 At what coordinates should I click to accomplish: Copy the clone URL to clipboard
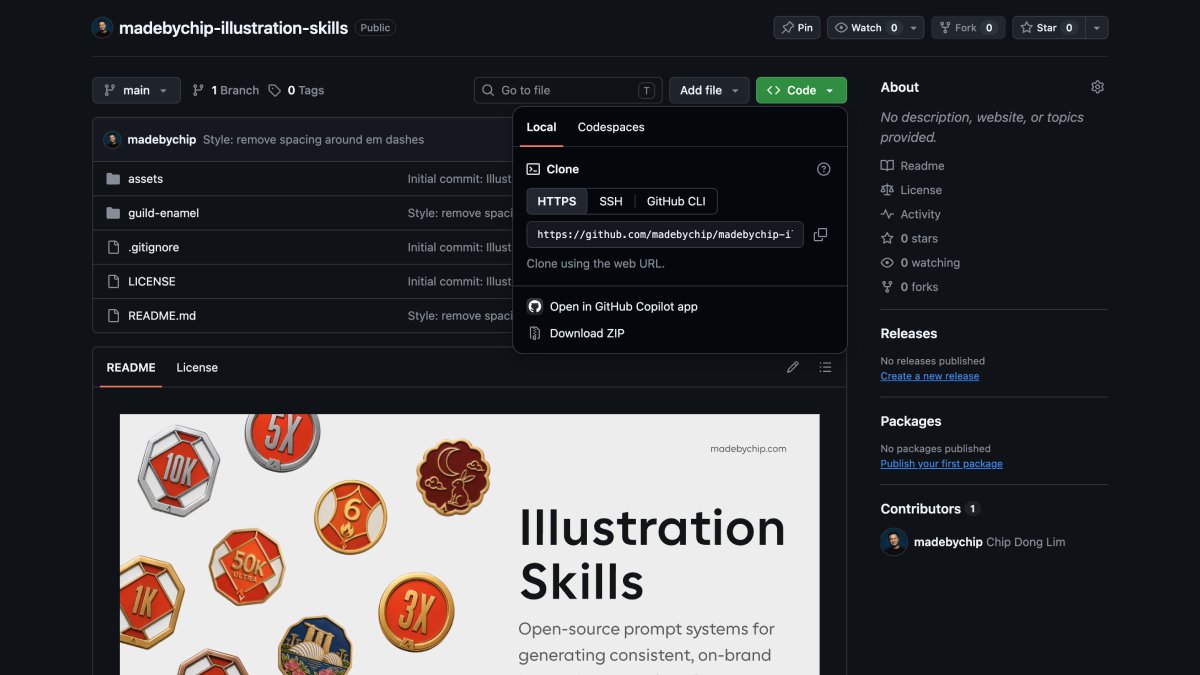(x=820, y=235)
